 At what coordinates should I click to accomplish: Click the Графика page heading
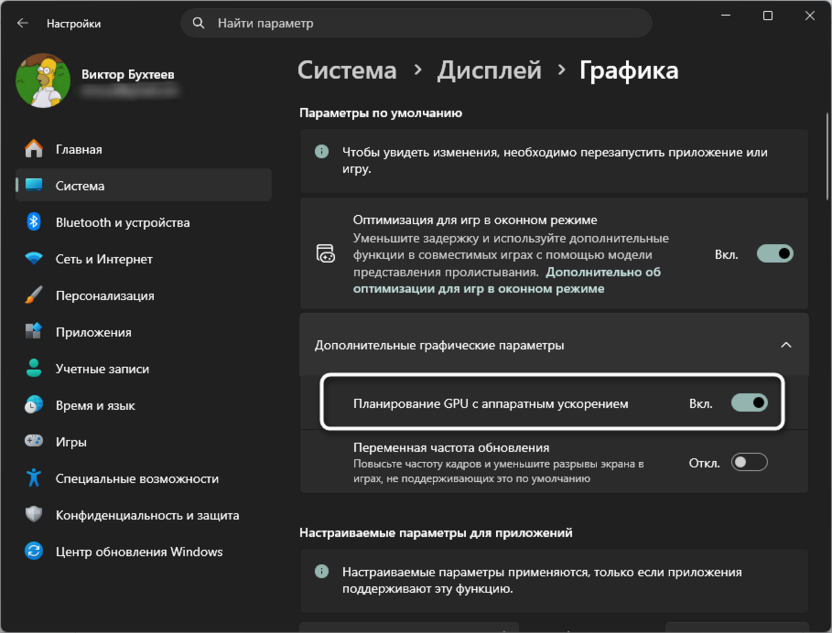tap(629, 70)
